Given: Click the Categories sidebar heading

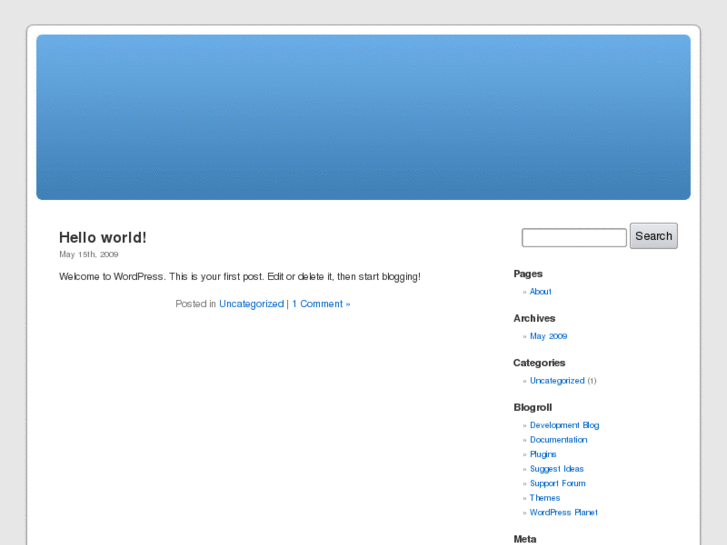Looking at the screenshot, I should [539, 363].
